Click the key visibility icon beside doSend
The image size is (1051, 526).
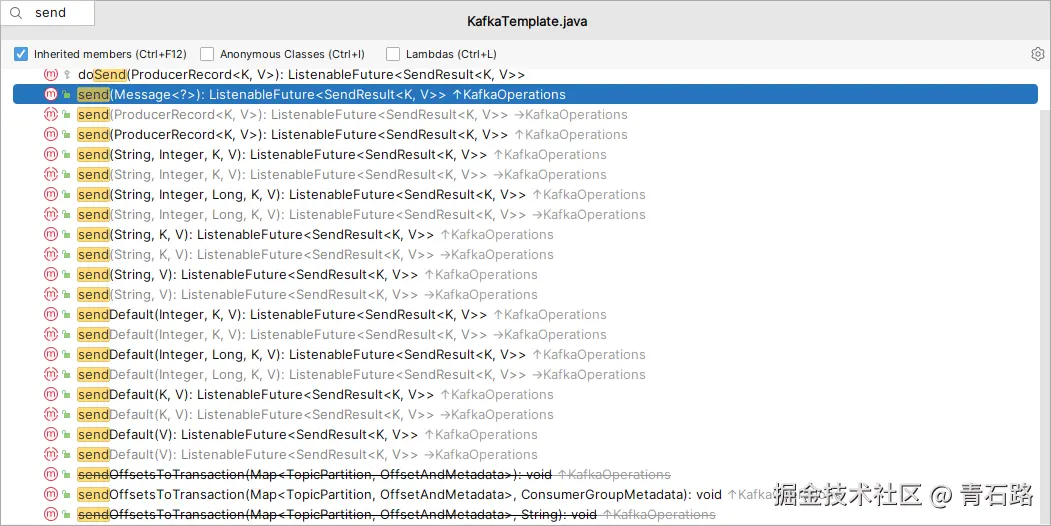tap(66, 74)
